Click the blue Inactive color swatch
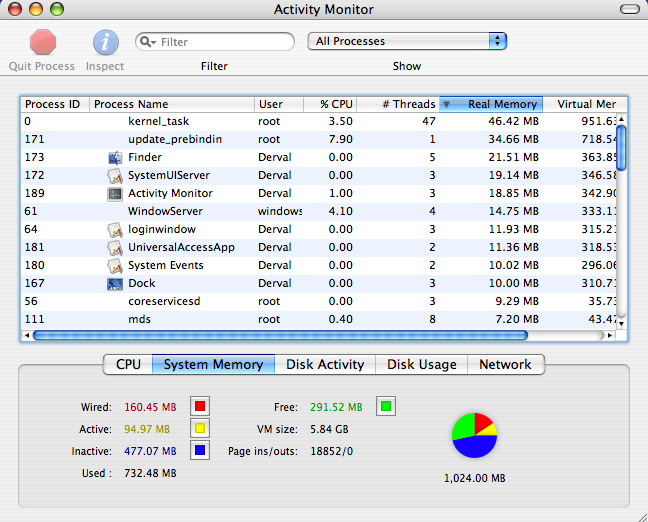 200,450
